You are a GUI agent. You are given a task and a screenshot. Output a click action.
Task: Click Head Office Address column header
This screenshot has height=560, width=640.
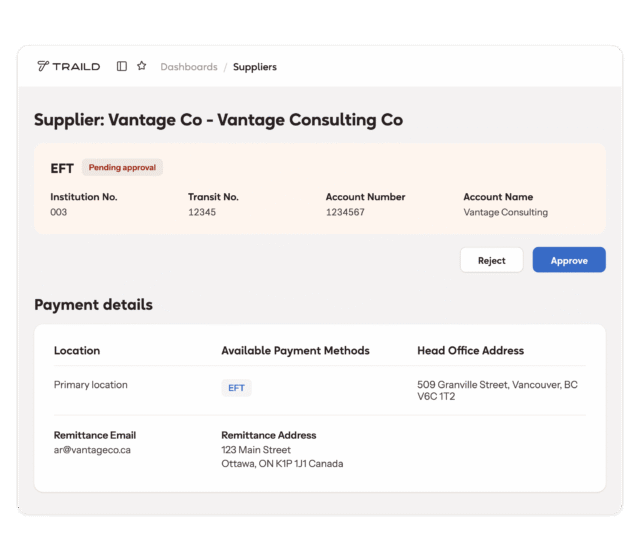(x=471, y=351)
